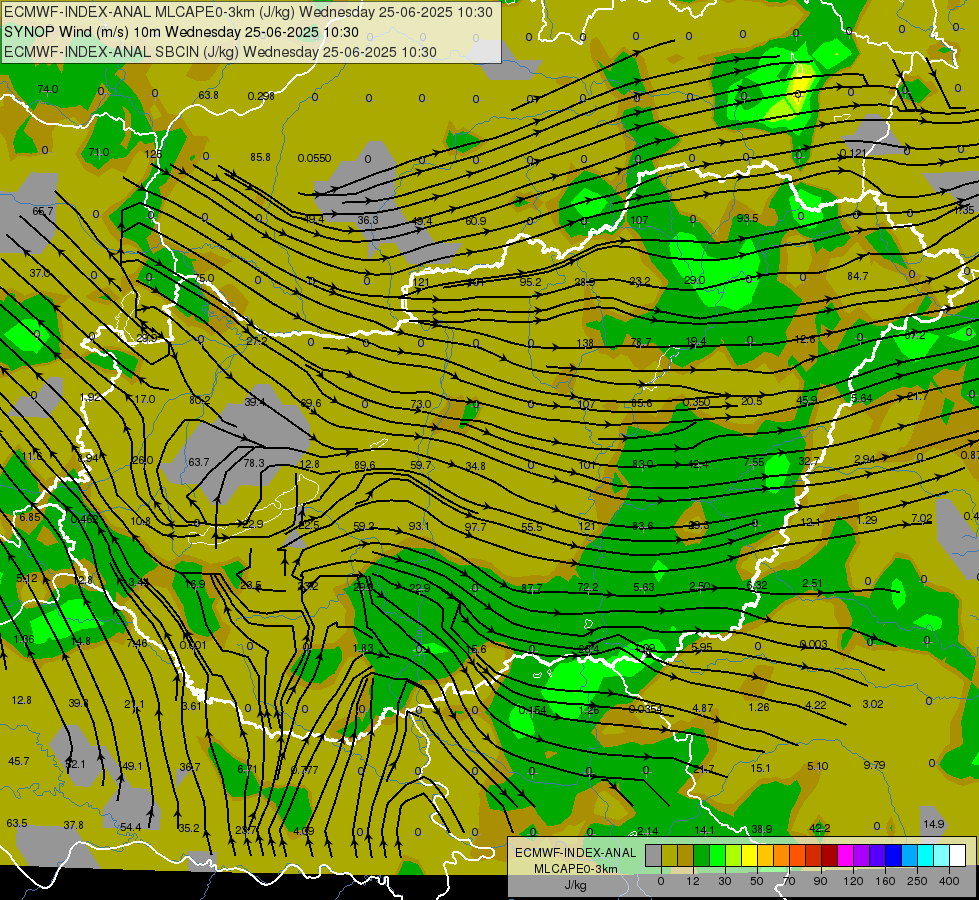Image resolution: width=979 pixels, height=900 pixels.
Task: Click the map value 84.7
Action: (857, 276)
